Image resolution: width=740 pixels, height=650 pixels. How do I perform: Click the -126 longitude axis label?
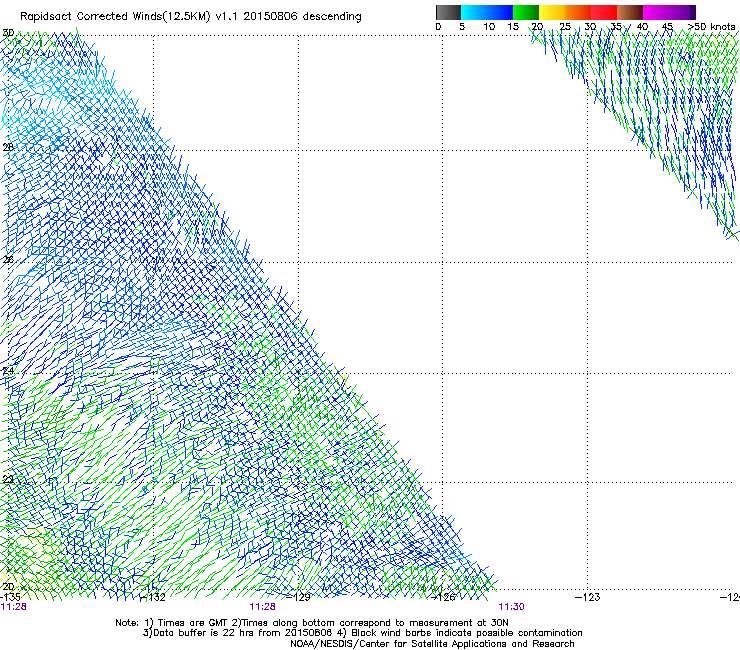[x=444, y=597]
